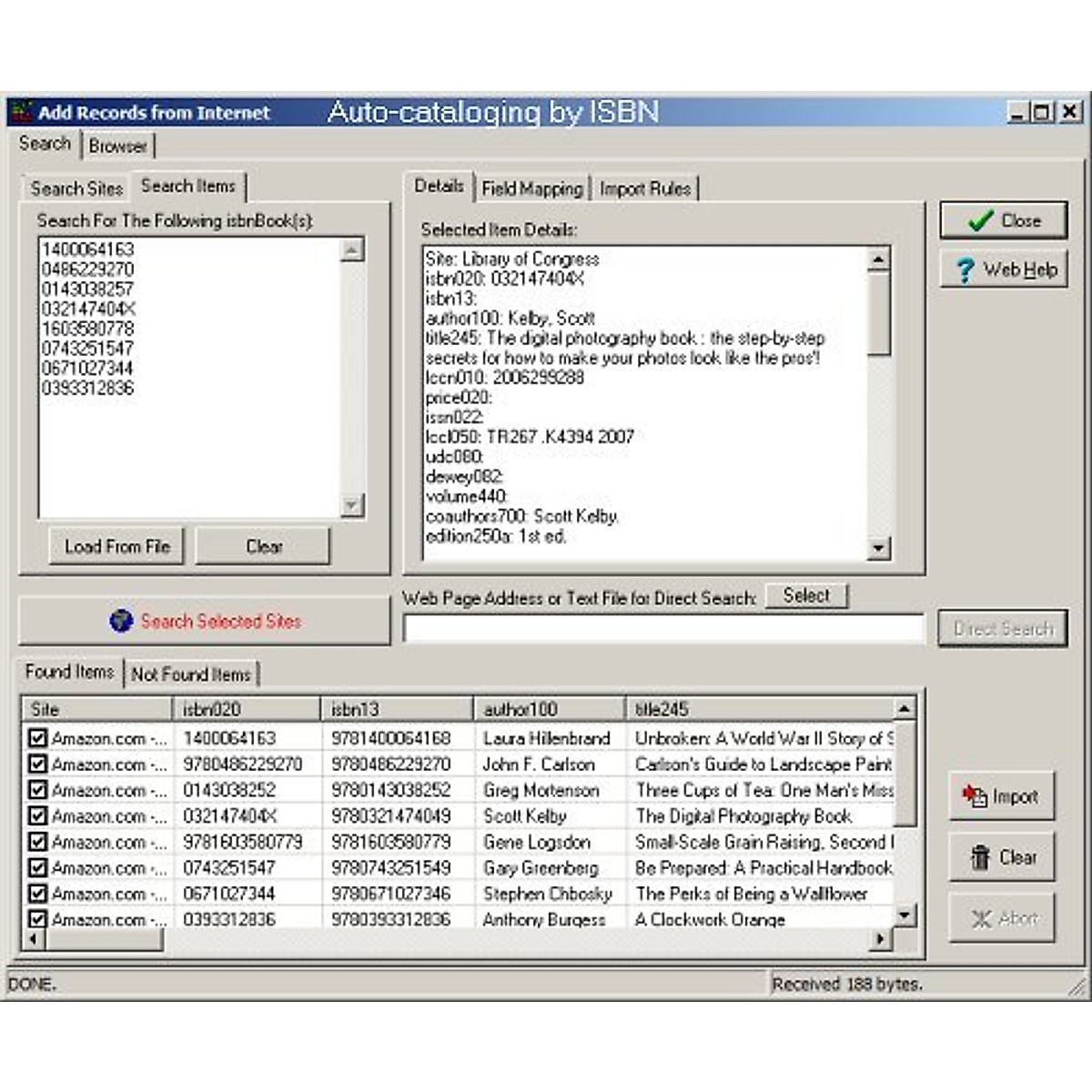Click the web page address input field
The height and width of the screenshot is (1092, 1092).
(662, 629)
